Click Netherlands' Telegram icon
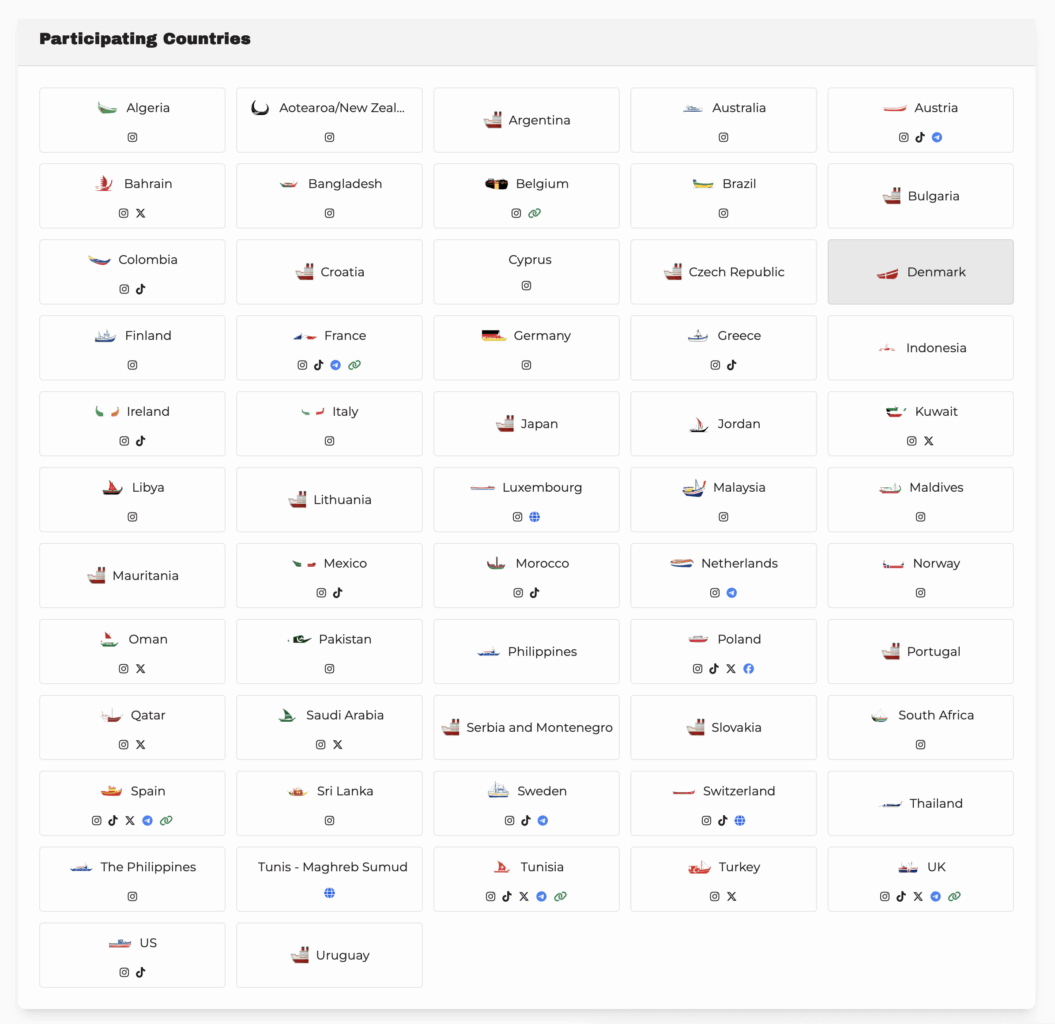This screenshot has width=1055, height=1024. (x=732, y=593)
